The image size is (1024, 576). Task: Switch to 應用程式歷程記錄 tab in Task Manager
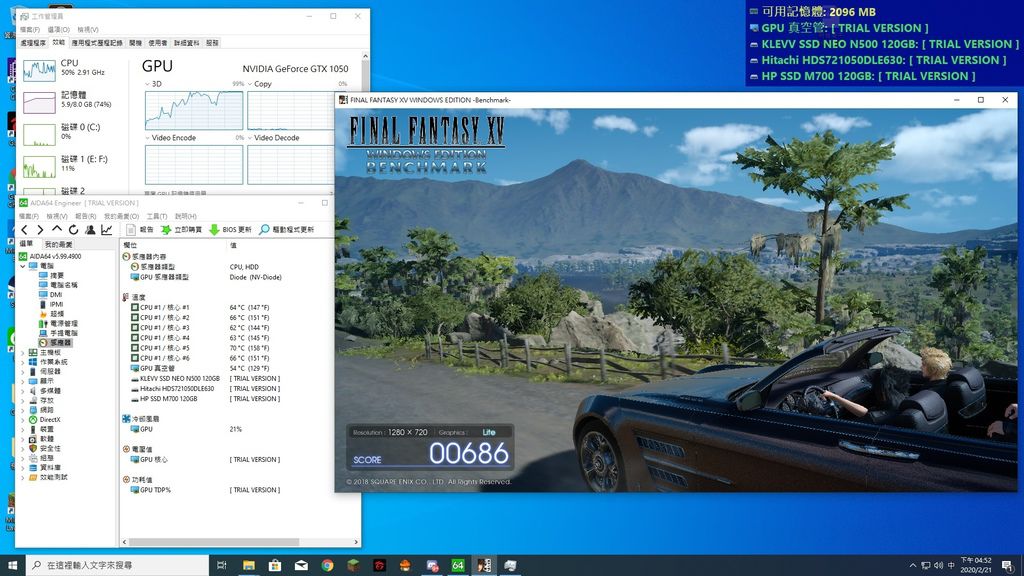97,43
